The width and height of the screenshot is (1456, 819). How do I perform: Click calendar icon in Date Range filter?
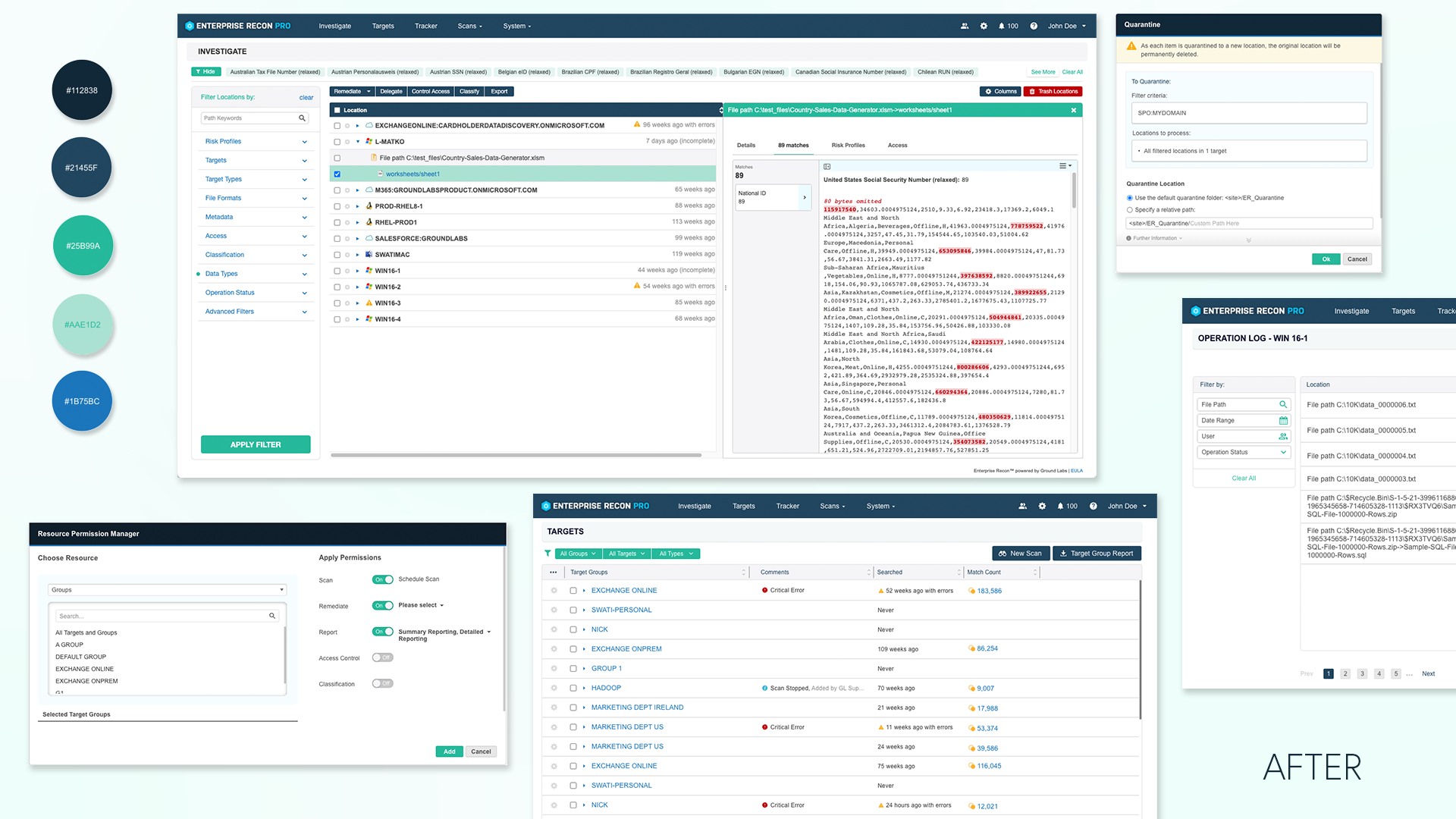click(1283, 421)
